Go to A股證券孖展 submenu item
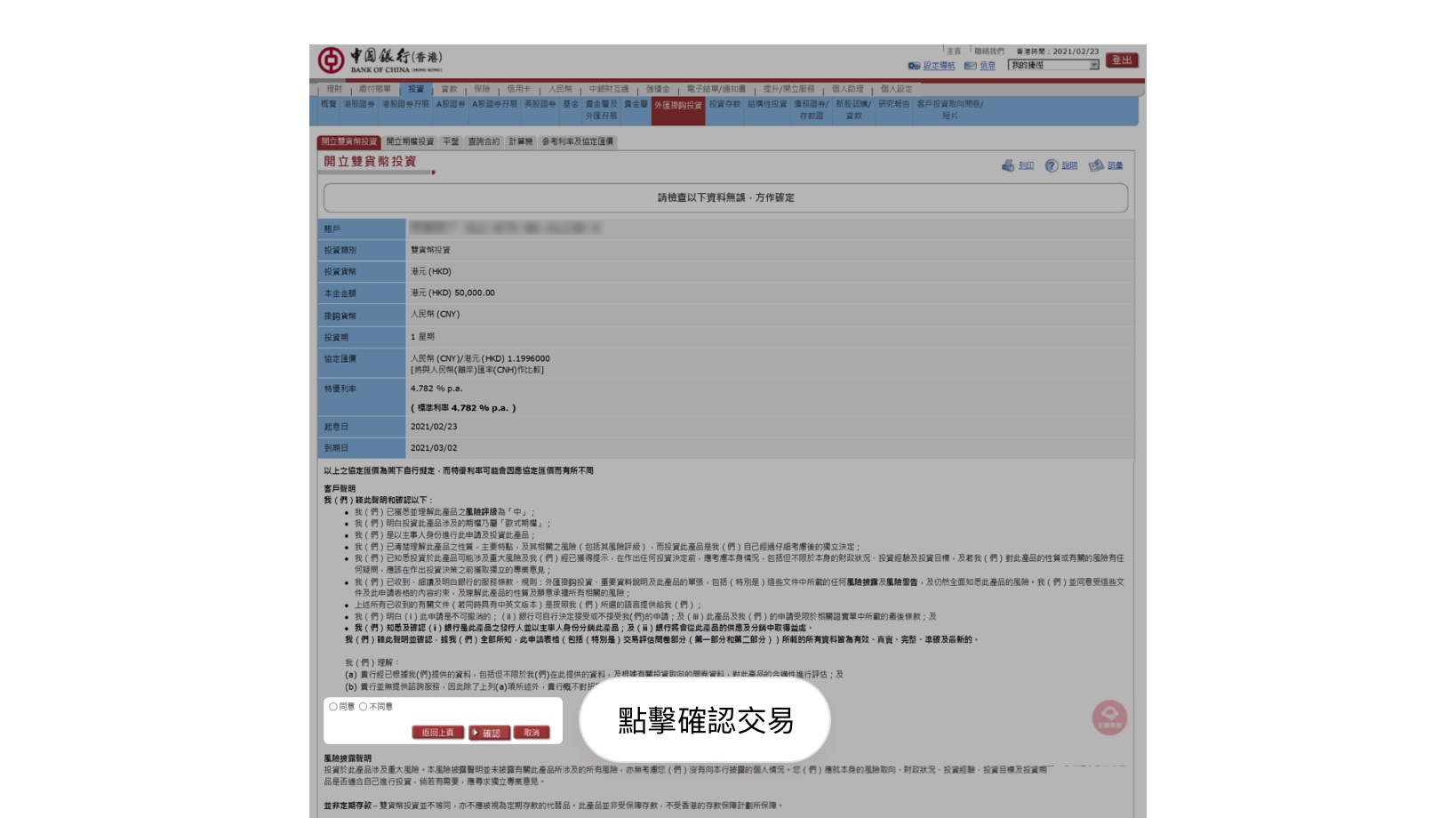 pyautogui.click(x=494, y=104)
